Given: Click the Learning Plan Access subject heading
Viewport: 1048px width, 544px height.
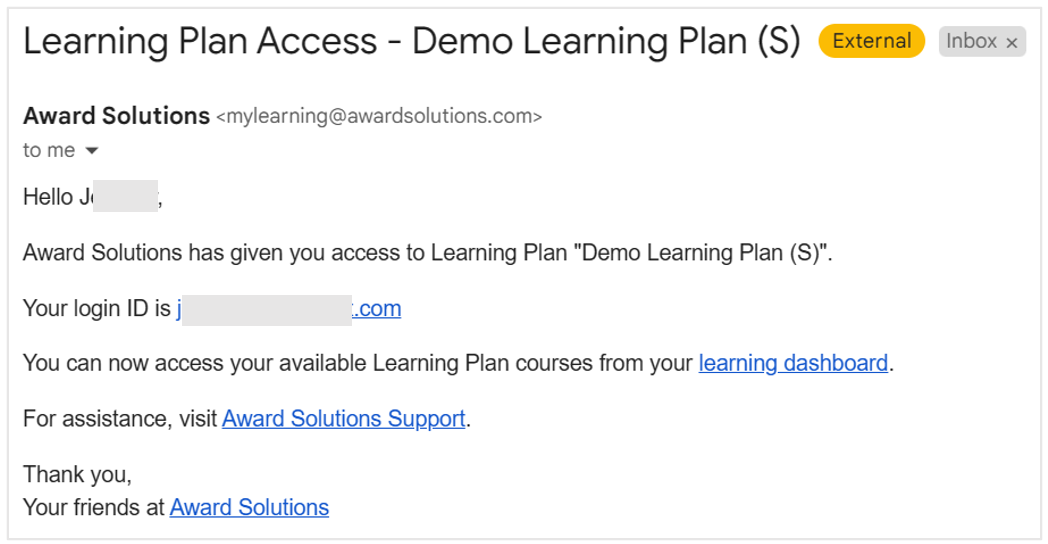Looking at the screenshot, I should point(412,41).
